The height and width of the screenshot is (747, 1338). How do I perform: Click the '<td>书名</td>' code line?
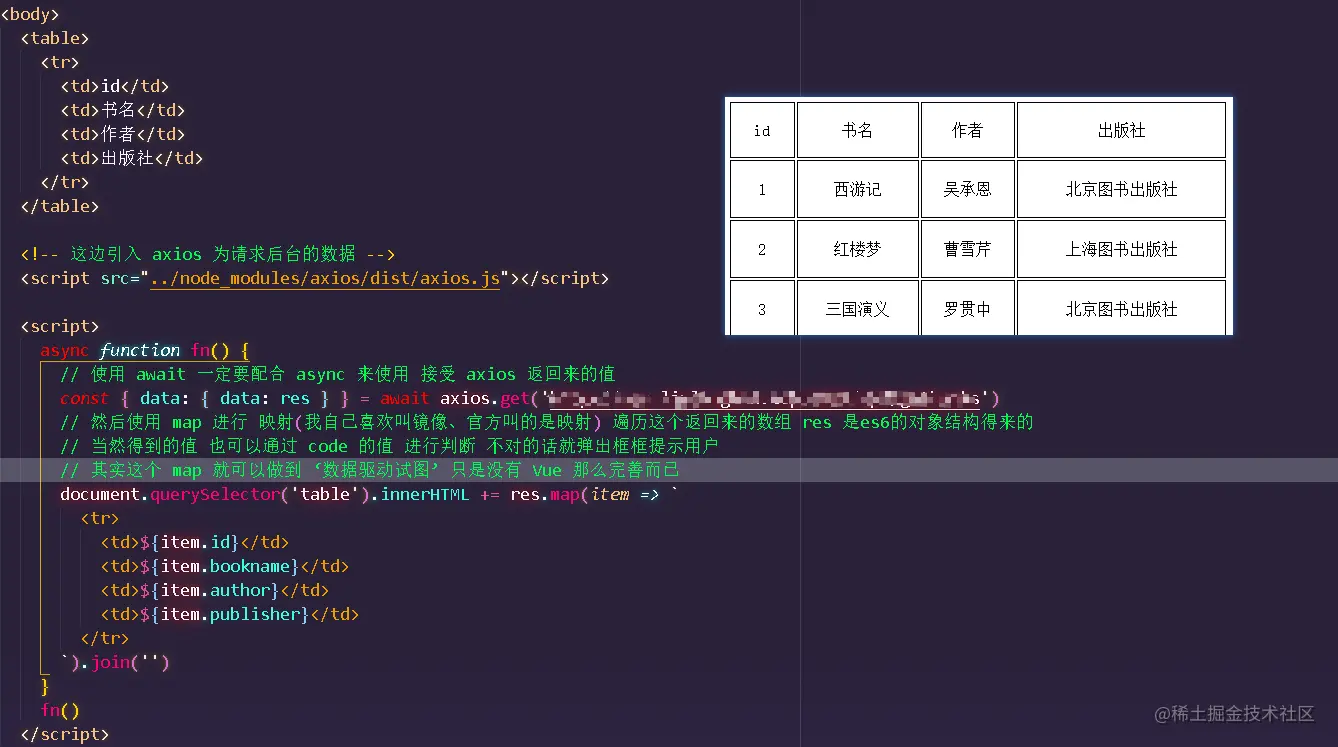click(x=123, y=110)
